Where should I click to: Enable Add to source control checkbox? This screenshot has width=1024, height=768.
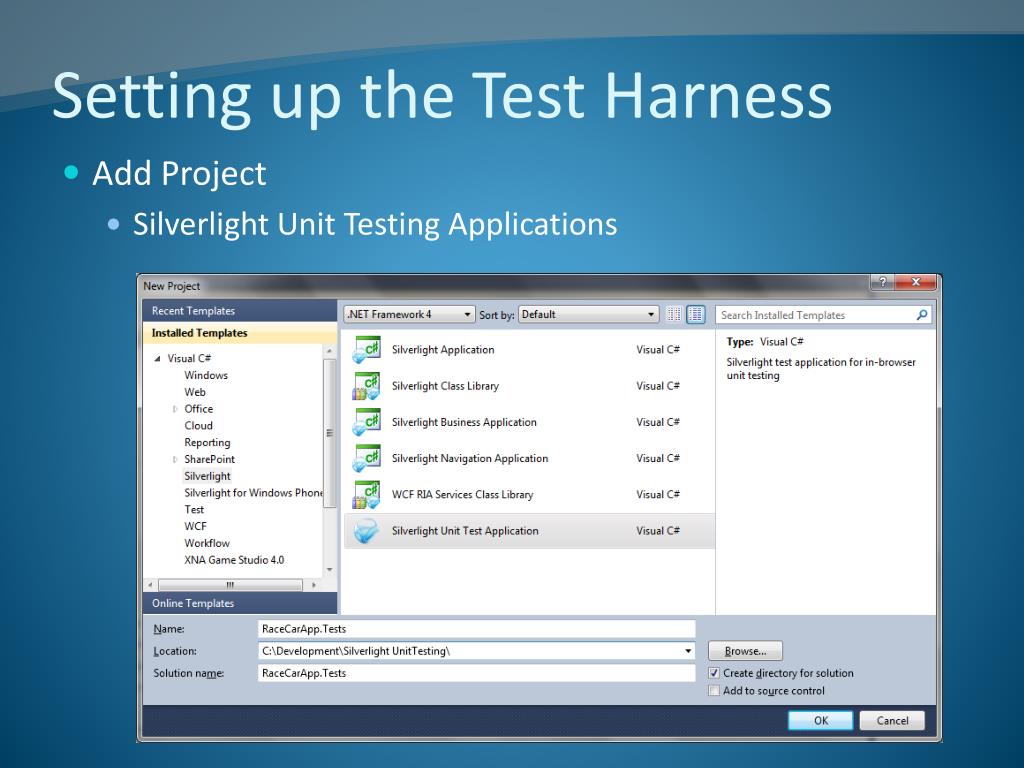(714, 691)
